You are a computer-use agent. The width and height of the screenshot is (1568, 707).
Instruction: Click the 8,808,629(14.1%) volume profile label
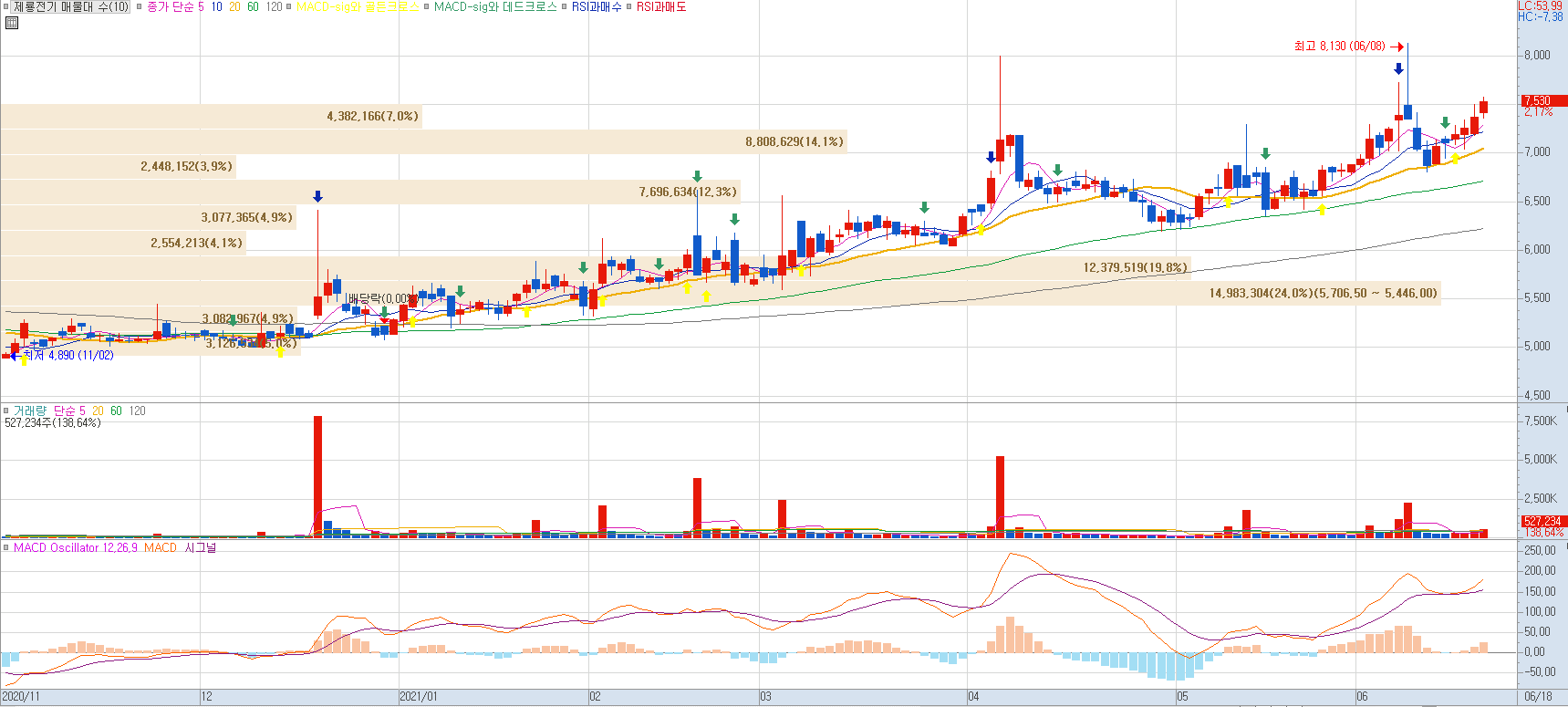click(x=794, y=141)
